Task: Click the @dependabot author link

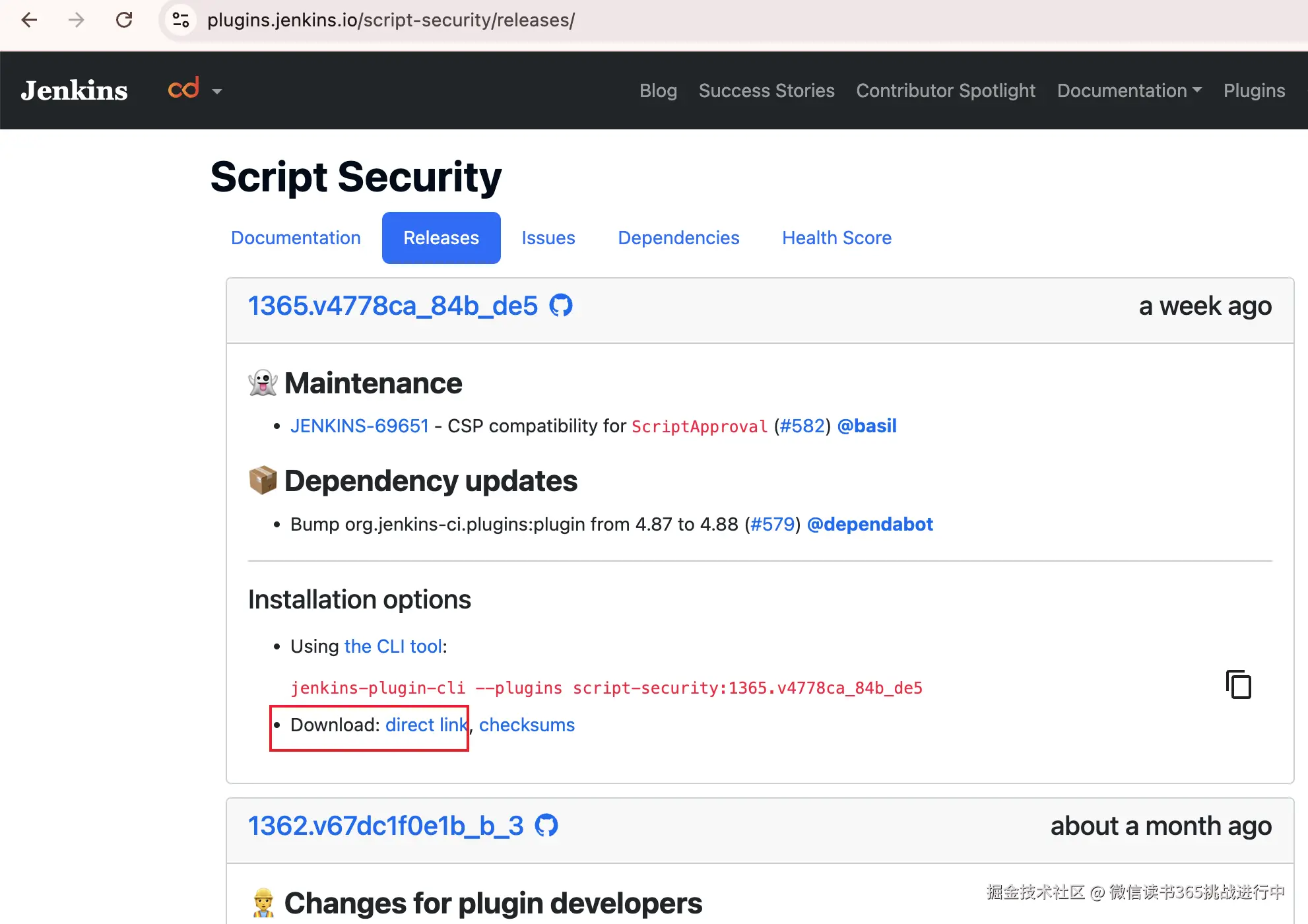Action: (869, 524)
